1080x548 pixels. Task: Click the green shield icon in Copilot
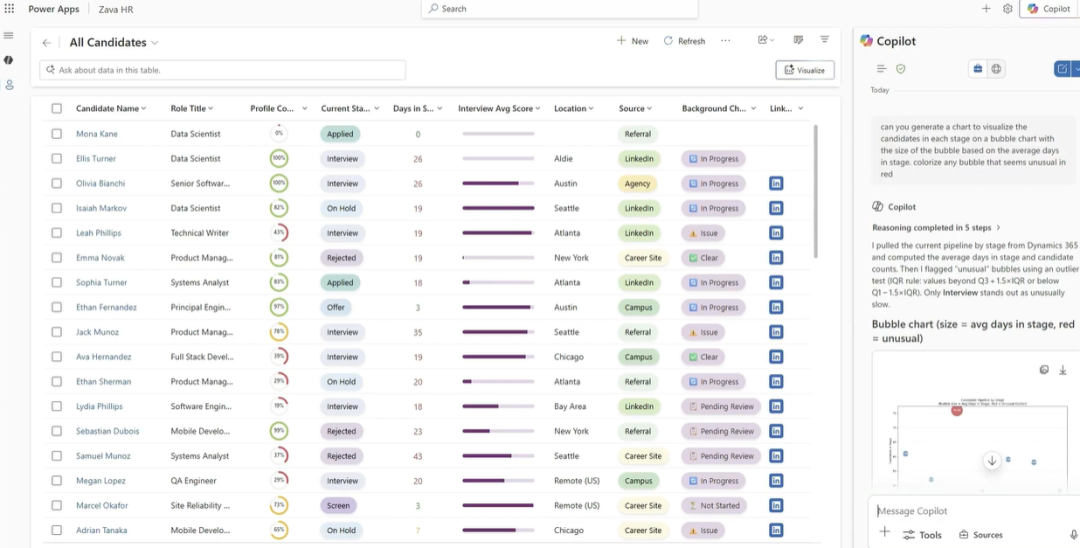pos(900,69)
